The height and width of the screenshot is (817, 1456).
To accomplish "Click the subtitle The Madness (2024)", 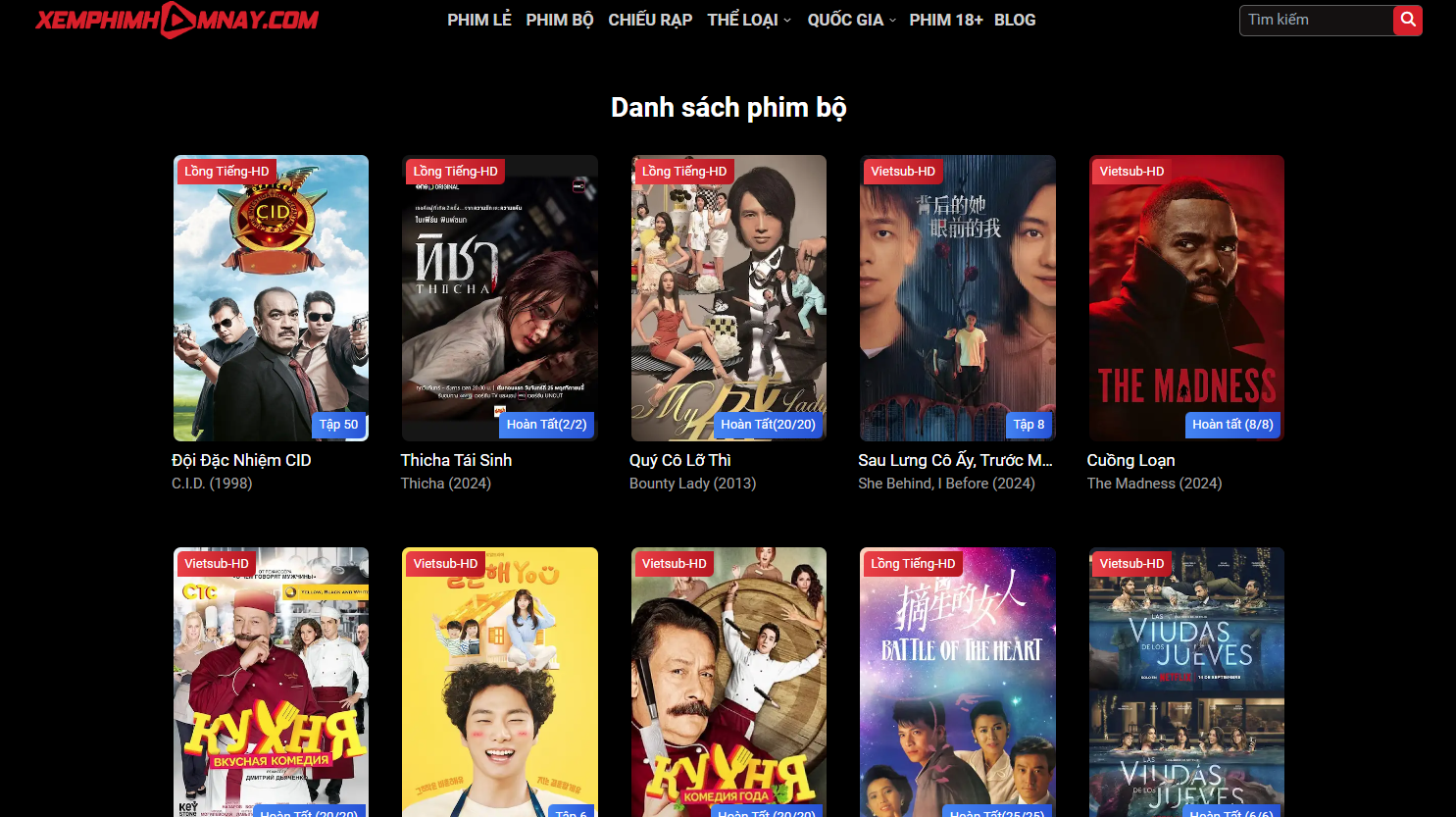I will coord(1154,484).
